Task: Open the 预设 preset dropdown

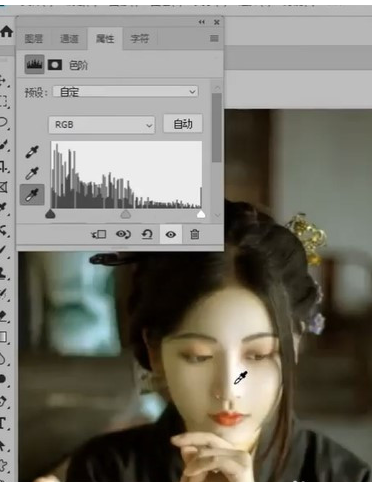Action: pyautogui.click(x=125, y=92)
